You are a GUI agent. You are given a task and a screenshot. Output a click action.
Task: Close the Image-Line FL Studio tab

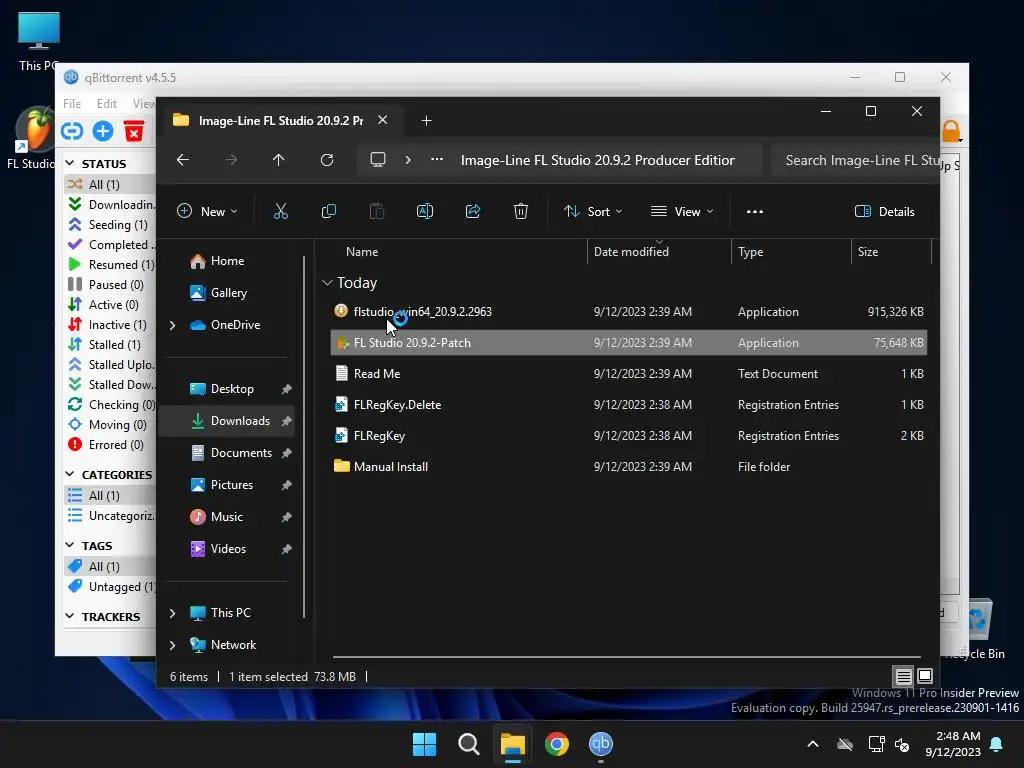click(x=383, y=120)
